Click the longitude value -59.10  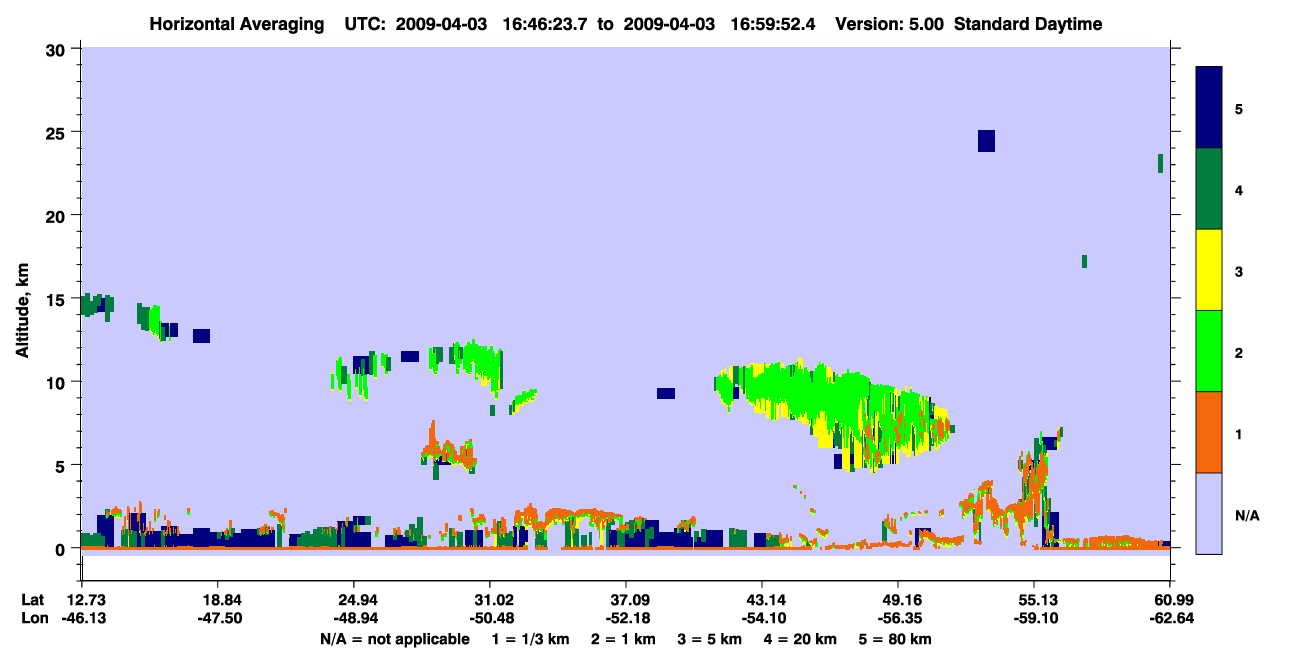pos(1034,618)
